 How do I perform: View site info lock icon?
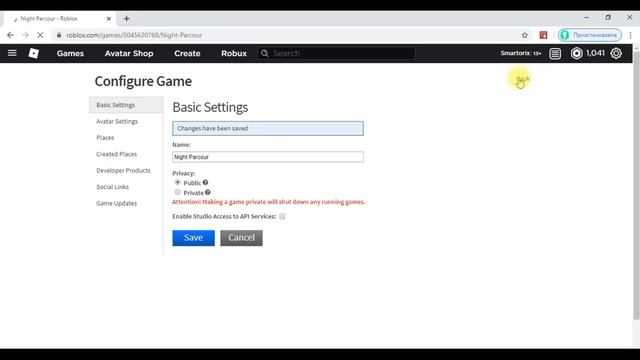tap(59, 35)
